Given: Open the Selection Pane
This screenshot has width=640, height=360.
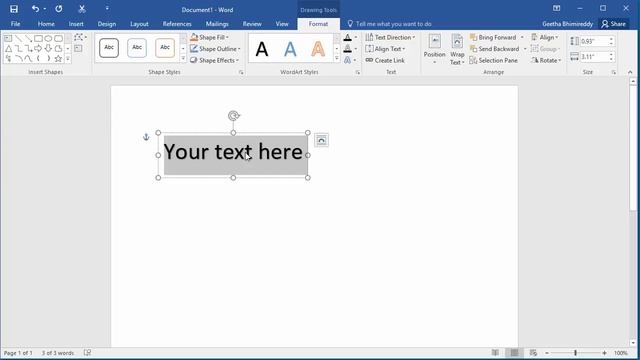Looking at the screenshot, I should coord(493,60).
